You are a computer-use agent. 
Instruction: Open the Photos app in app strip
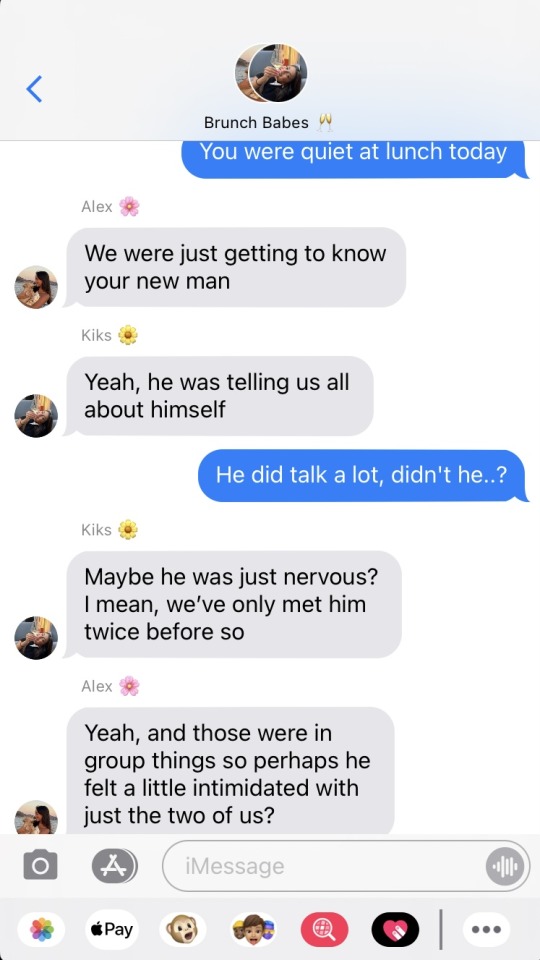42,929
